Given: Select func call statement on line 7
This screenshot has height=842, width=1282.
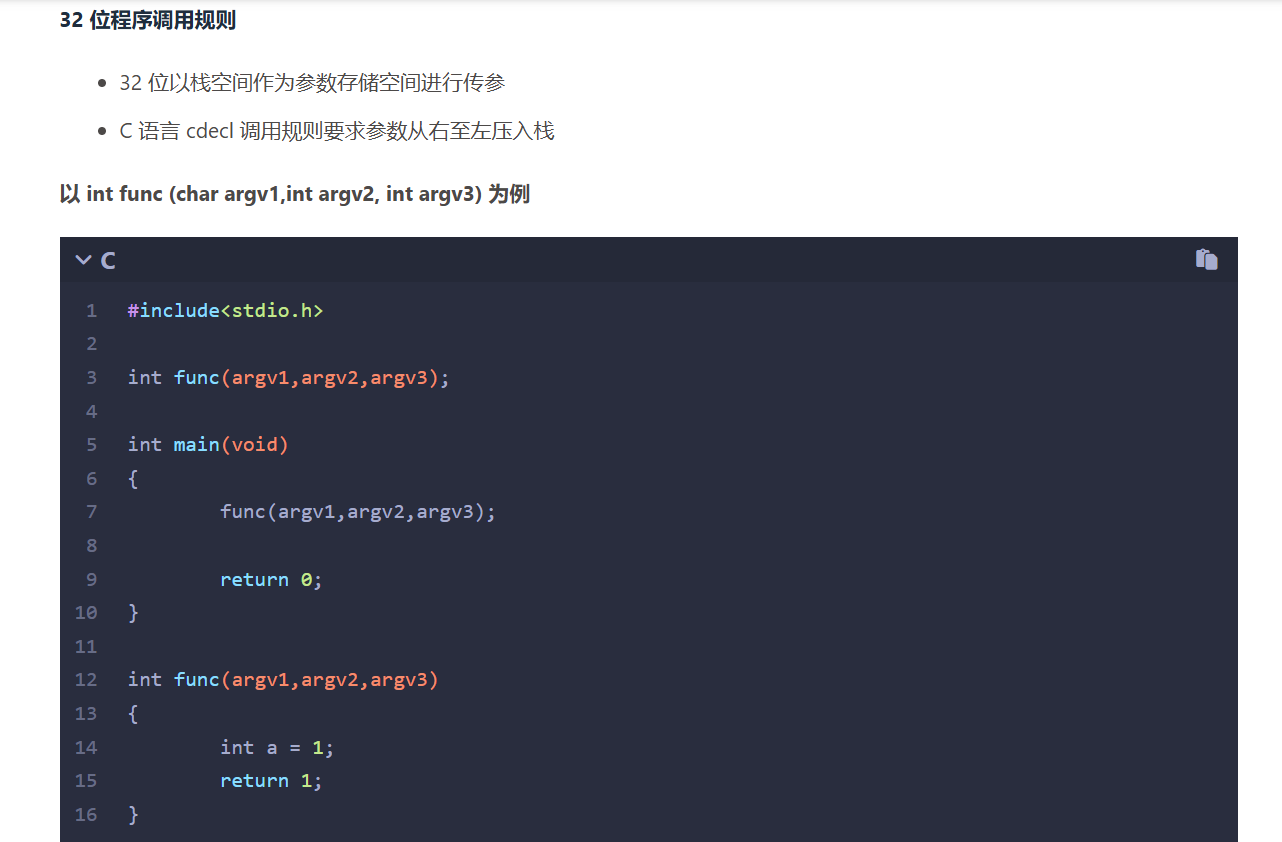Looking at the screenshot, I should pos(358,511).
